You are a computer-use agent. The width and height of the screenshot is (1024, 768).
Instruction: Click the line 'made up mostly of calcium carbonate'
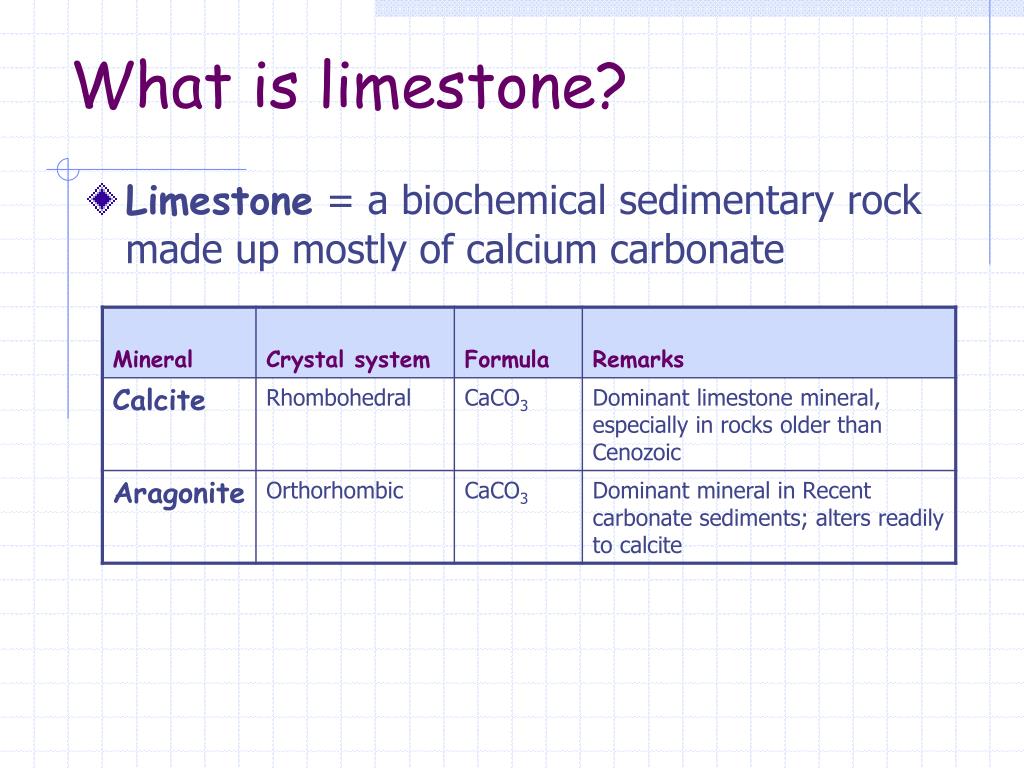(455, 251)
